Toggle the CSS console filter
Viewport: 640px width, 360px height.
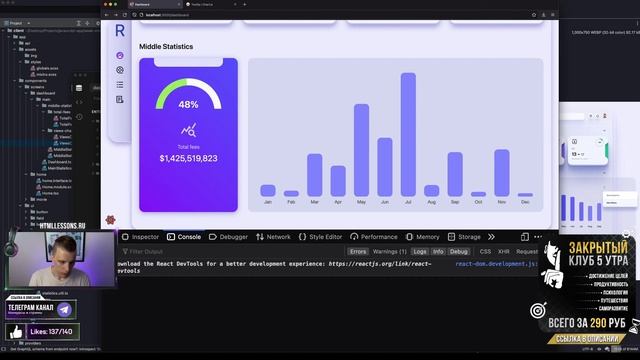tap(485, 251)
